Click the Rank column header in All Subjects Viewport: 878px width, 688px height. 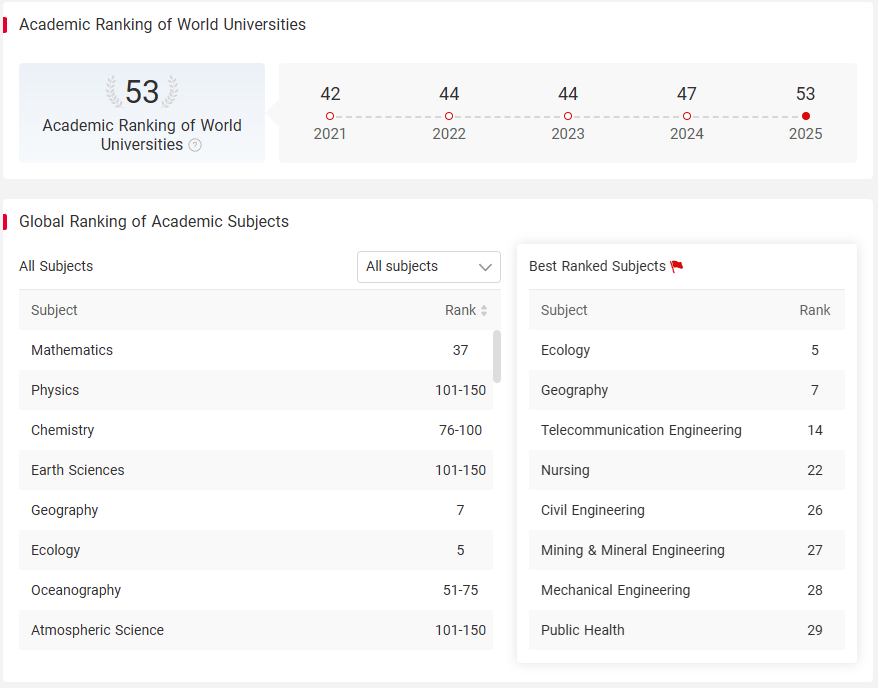[460, 311]
